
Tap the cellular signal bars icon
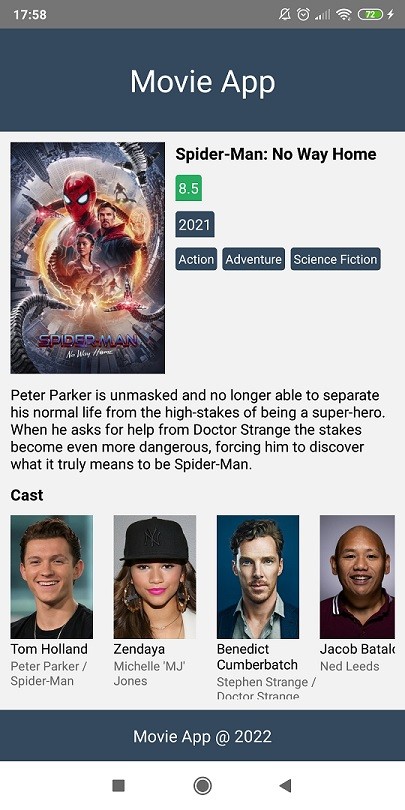[x=322, y=15]
